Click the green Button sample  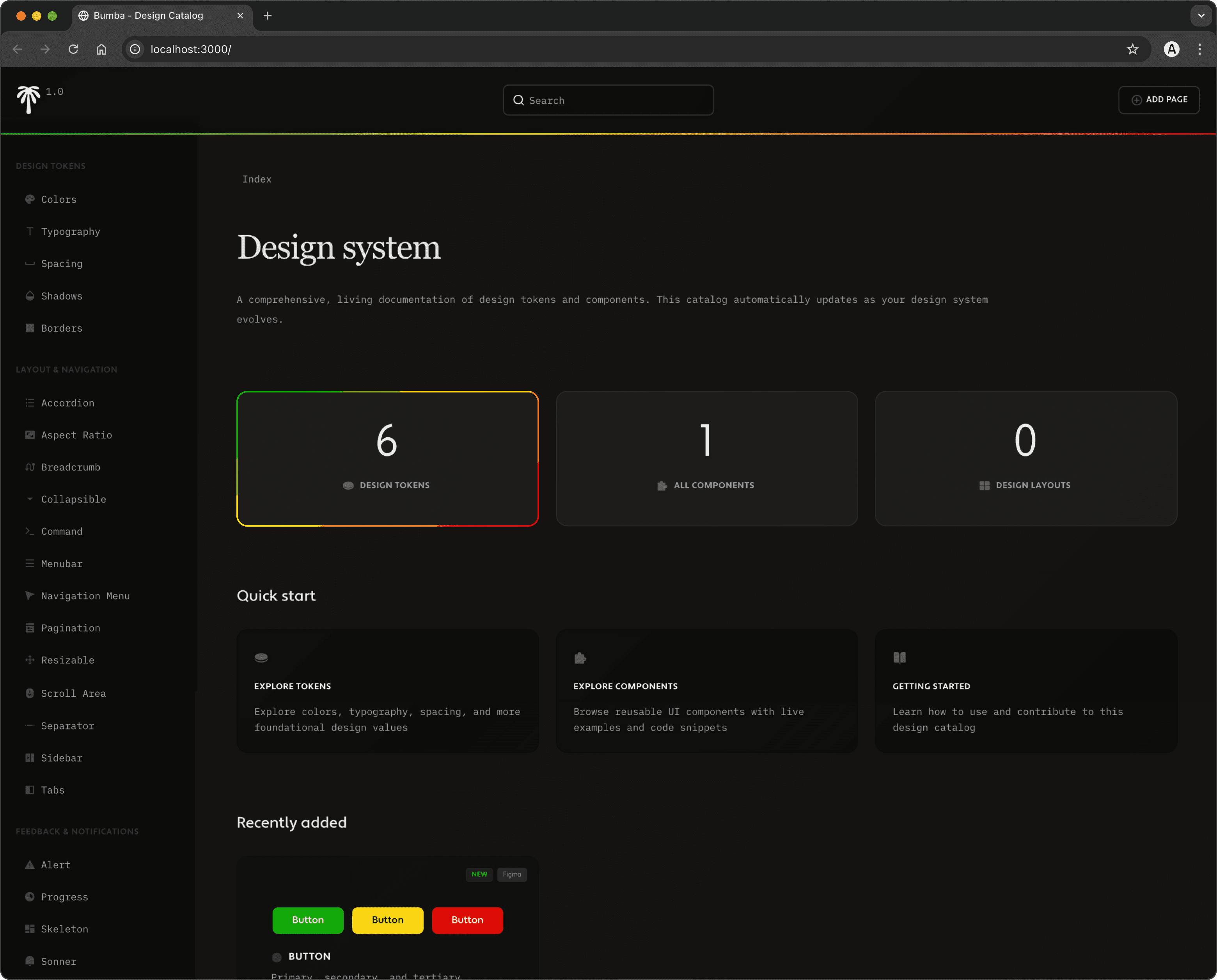(308, 920)
